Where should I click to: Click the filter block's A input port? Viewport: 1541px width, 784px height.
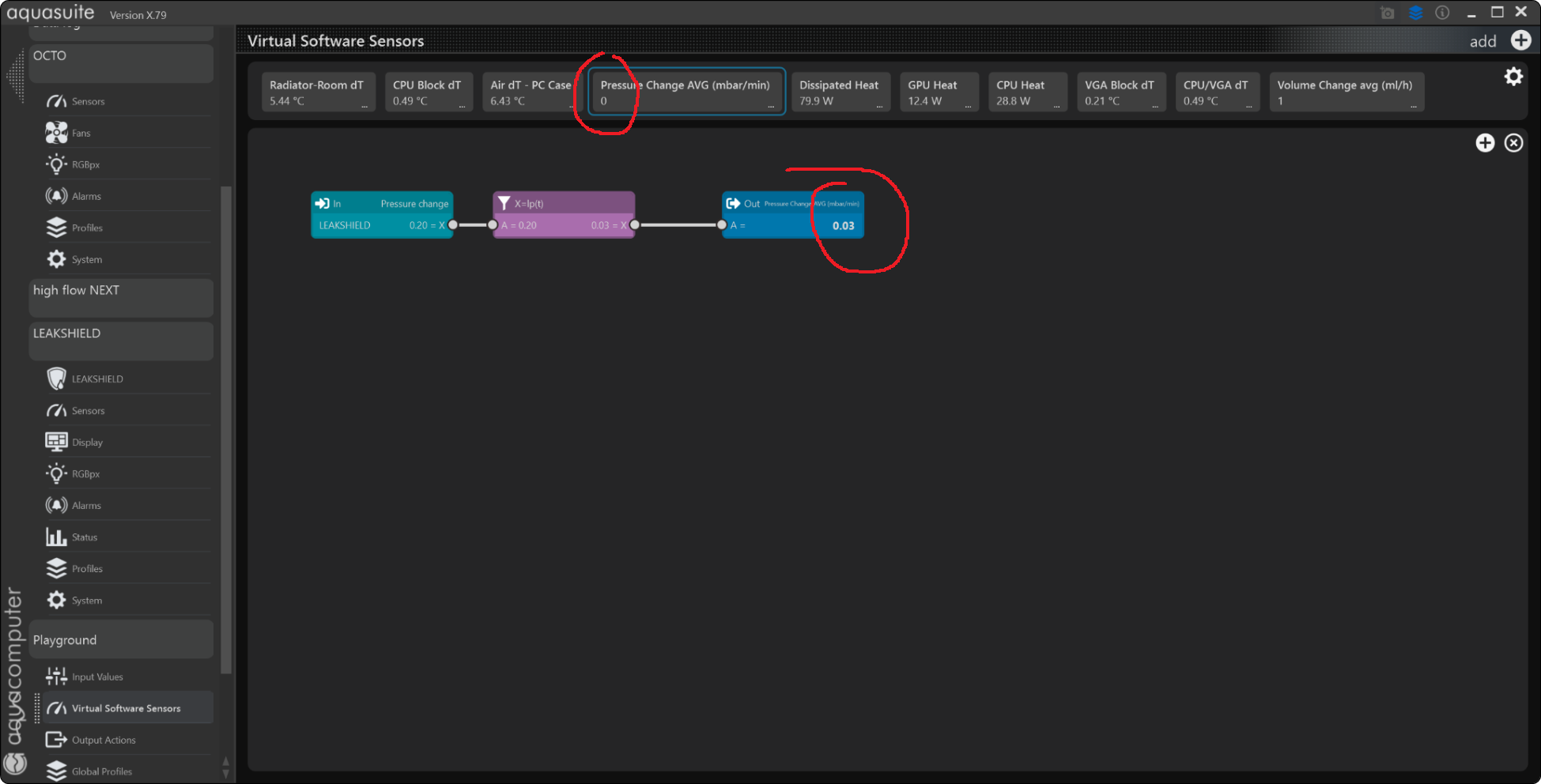point(493,225)
